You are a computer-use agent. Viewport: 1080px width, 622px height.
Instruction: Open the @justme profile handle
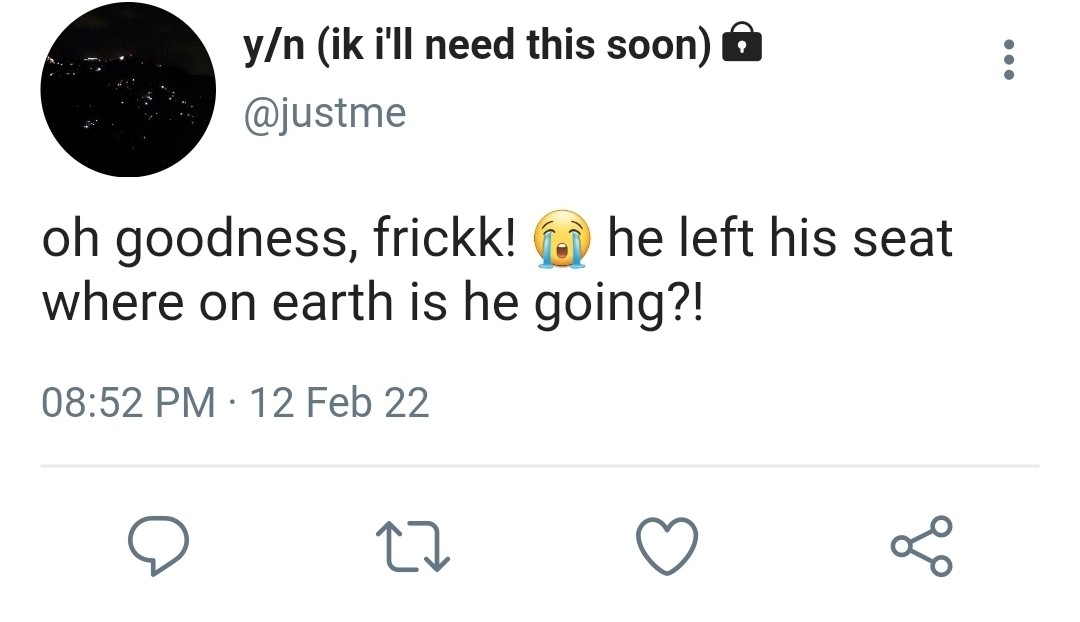(x=325, y=113)
